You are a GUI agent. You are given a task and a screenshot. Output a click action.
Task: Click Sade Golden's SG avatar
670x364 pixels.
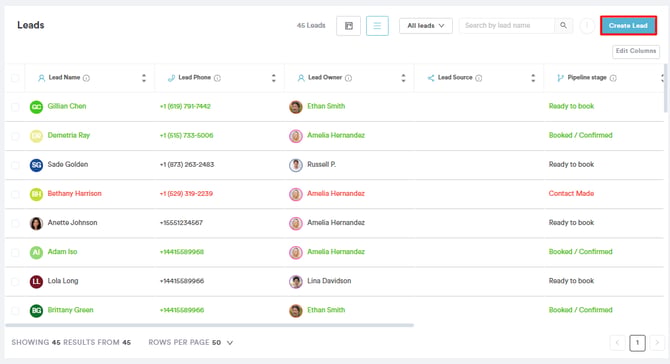point(36,165)
